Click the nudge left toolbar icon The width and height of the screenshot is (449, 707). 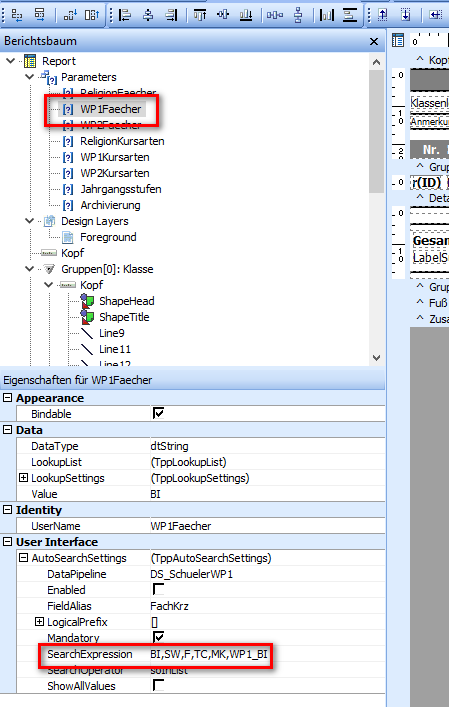[435, 15]
